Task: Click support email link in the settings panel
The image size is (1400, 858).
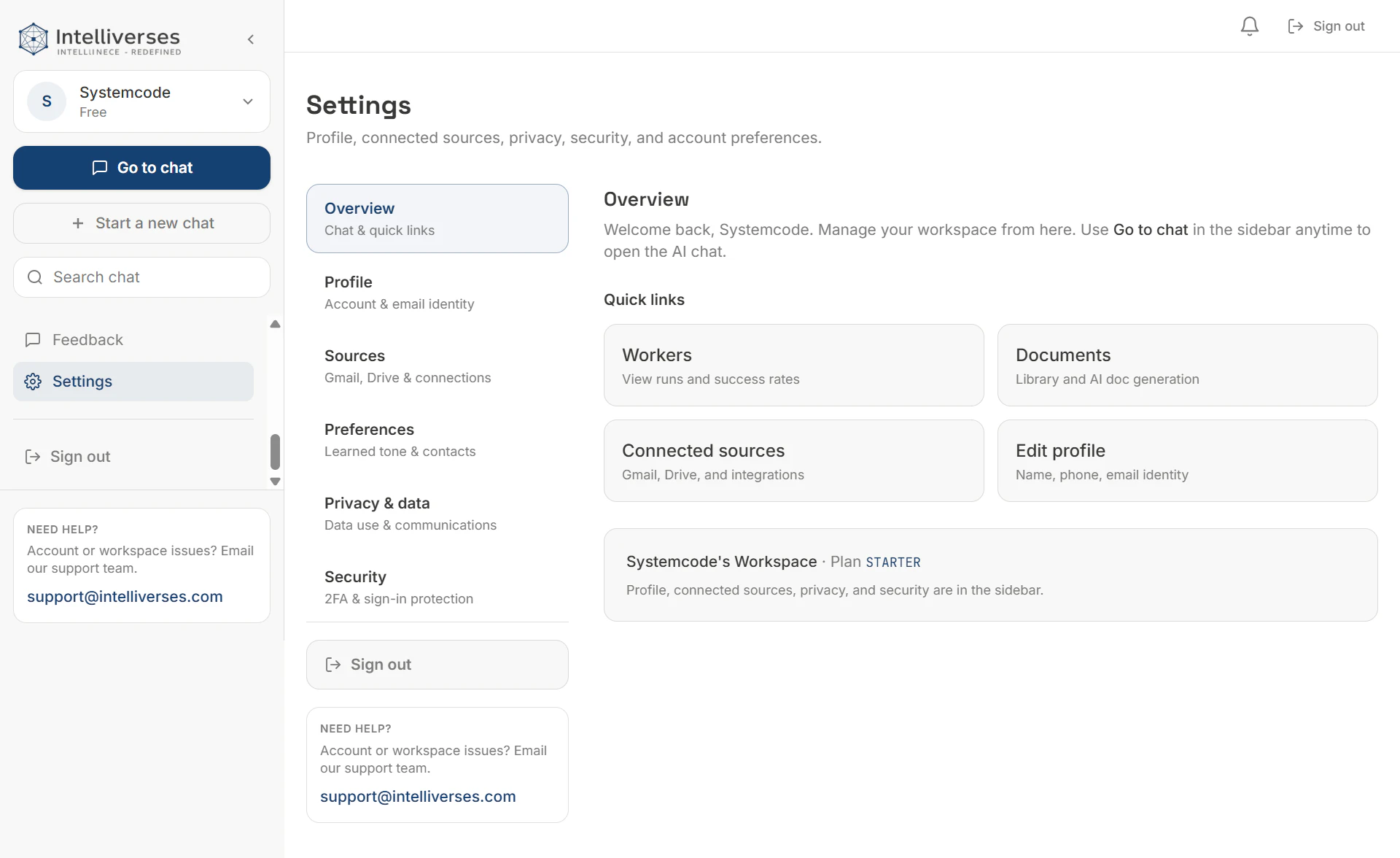Action: click(x=418, y=797)
